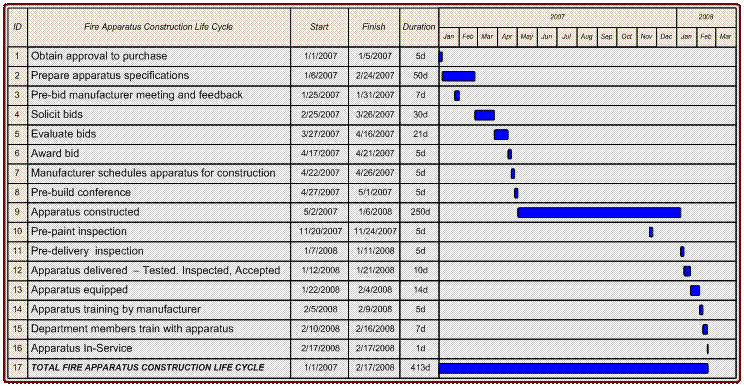Select the Obtain approval to purchase task
The image size is (744, 386).
99,56
